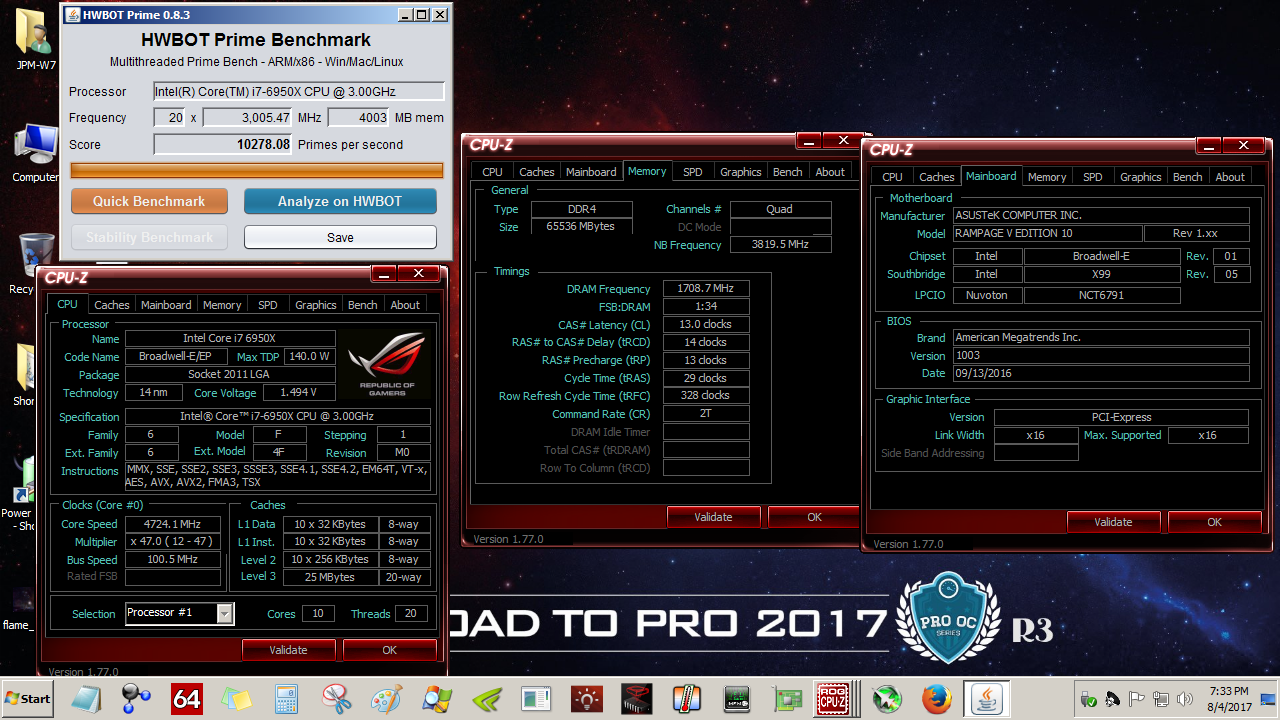Open About tab in the Memory window
The image size is (1280, 720).
pos(830,172)
